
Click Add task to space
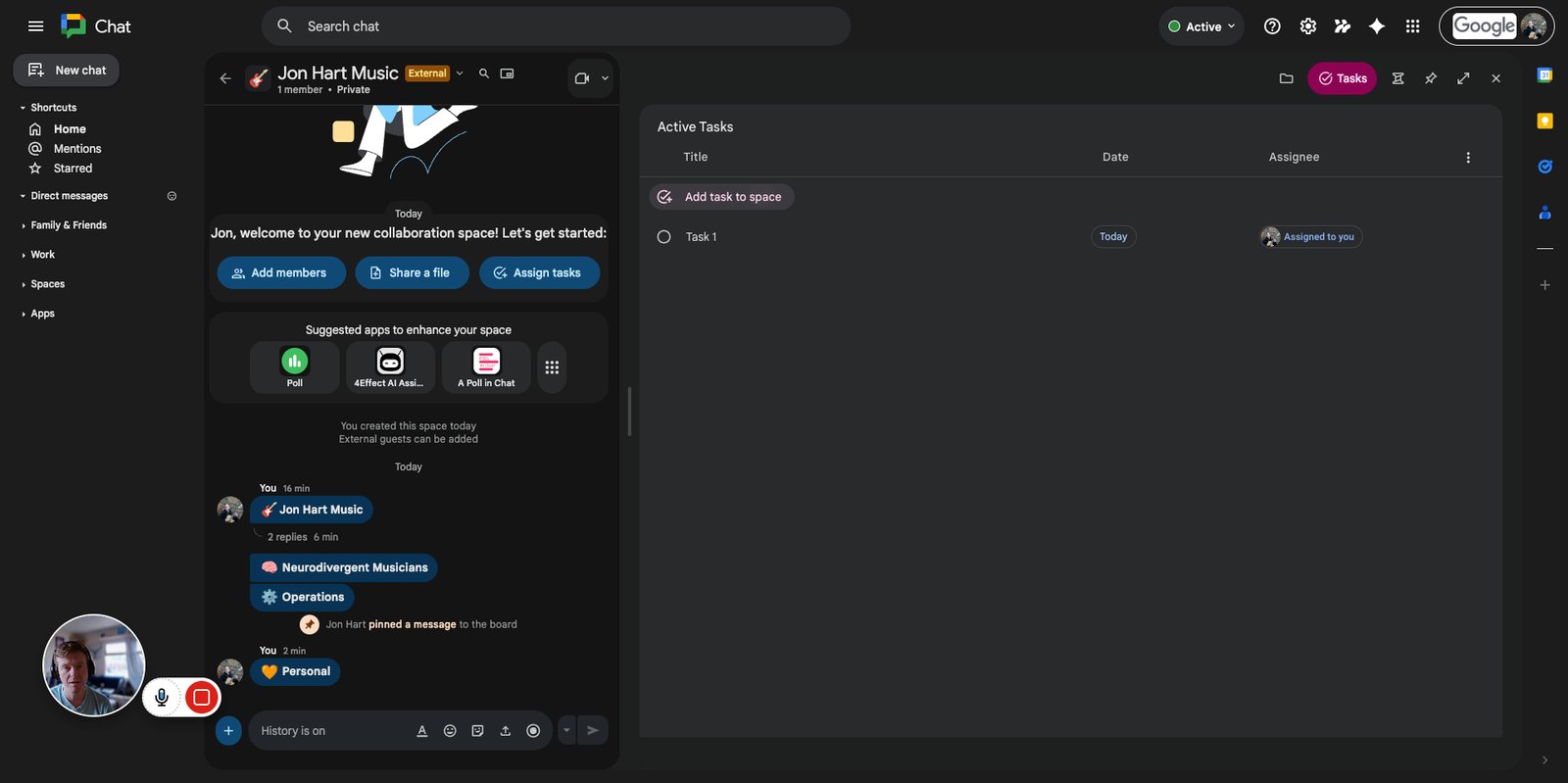(721, 197)
